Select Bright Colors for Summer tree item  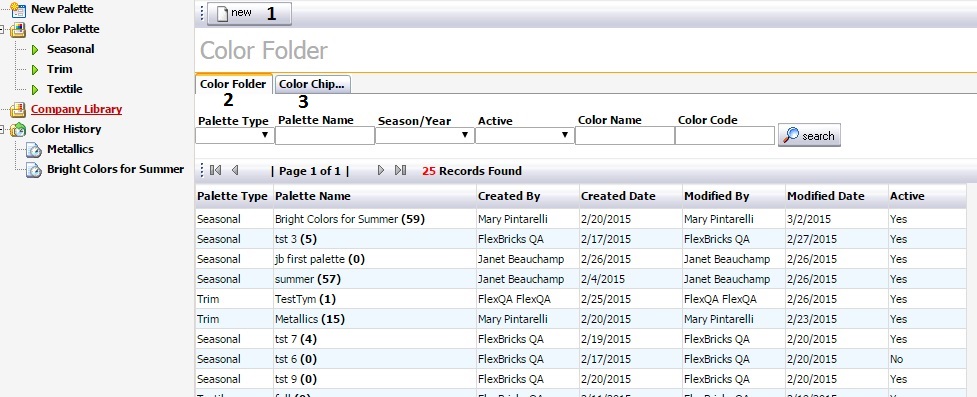pos(115,169)
